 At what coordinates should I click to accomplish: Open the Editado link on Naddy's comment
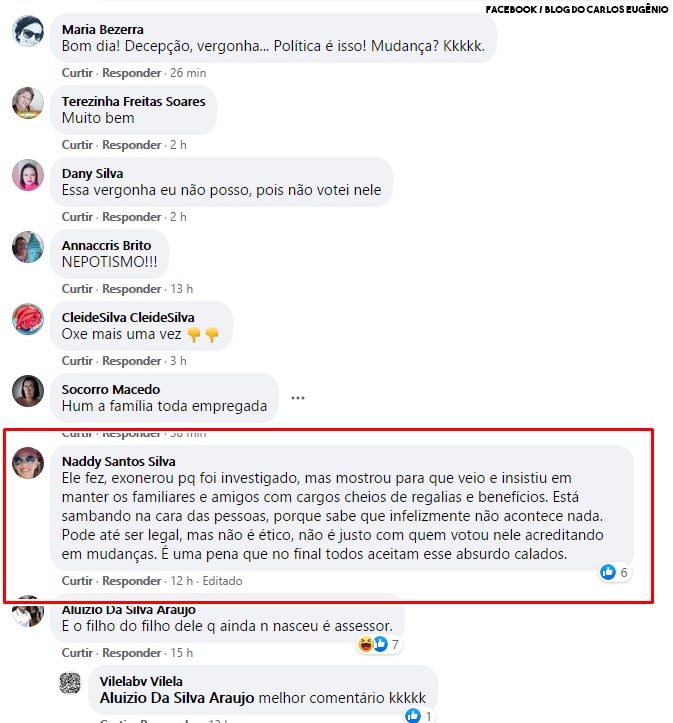click(x=222, y=581)
